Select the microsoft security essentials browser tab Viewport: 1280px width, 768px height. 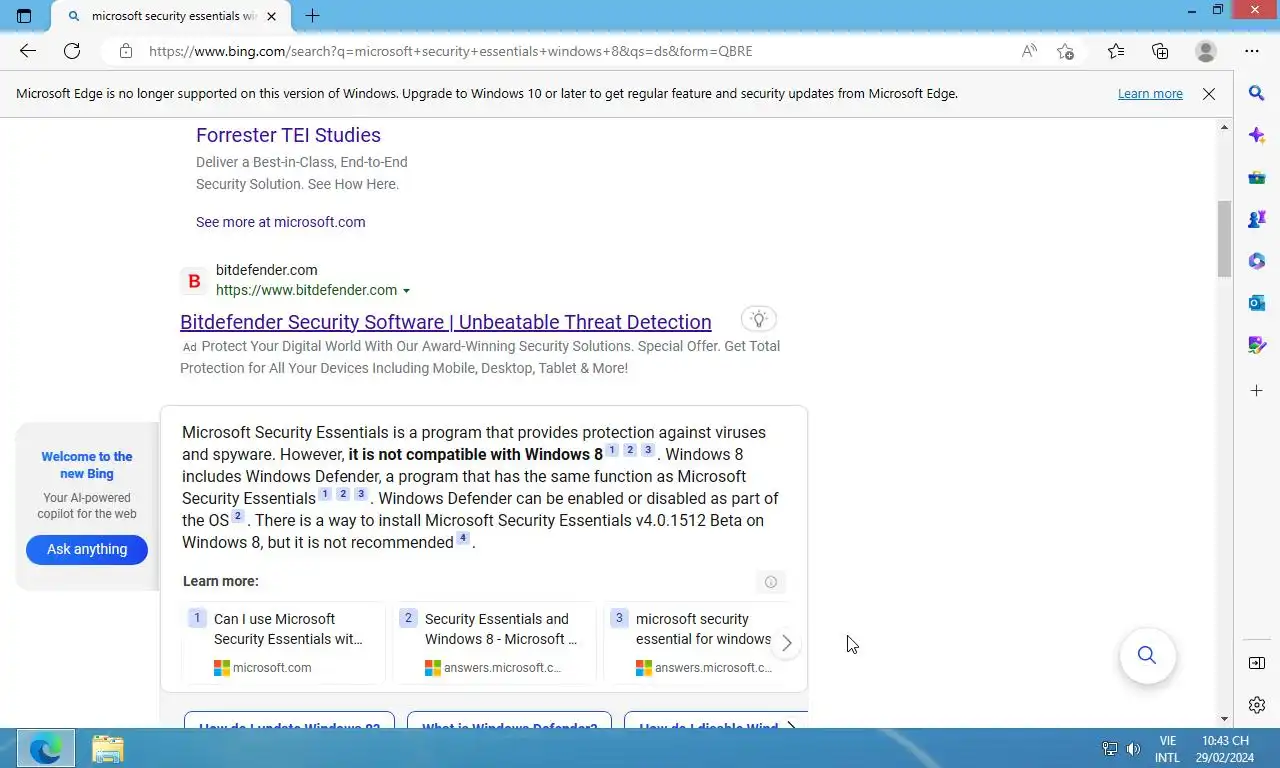tap(170, 16)
